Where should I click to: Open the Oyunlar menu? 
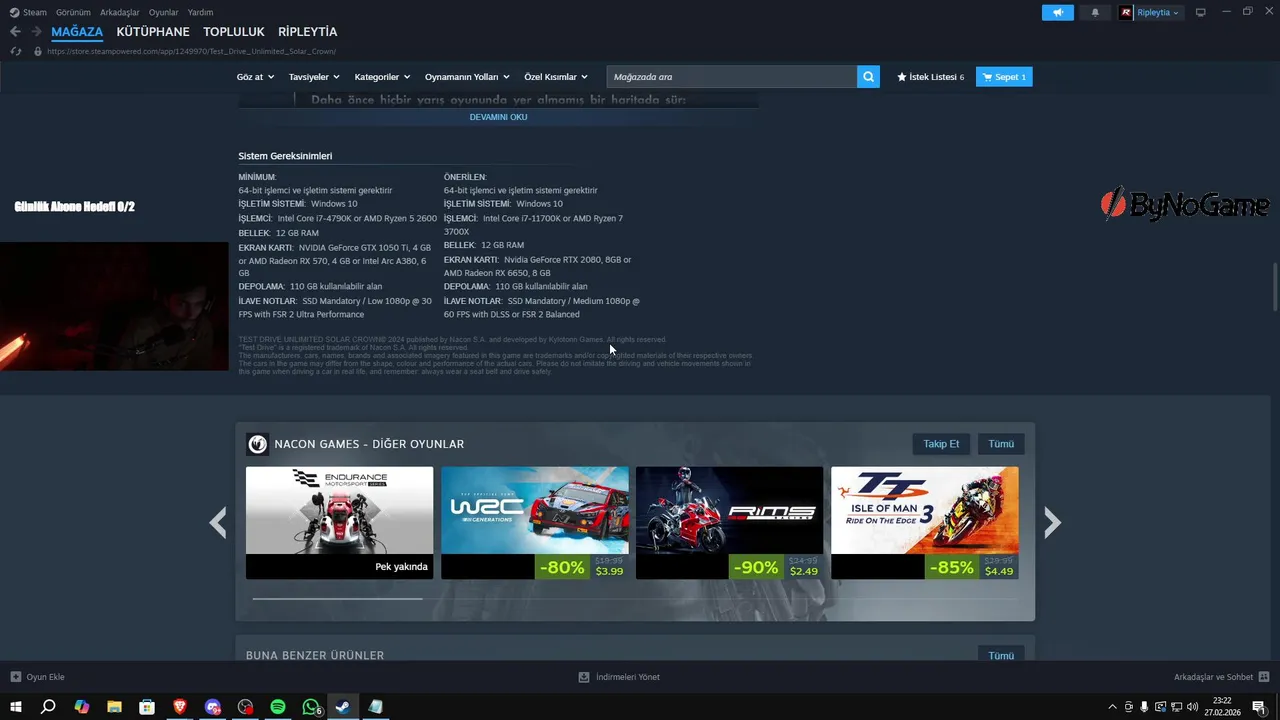(164, 12)
